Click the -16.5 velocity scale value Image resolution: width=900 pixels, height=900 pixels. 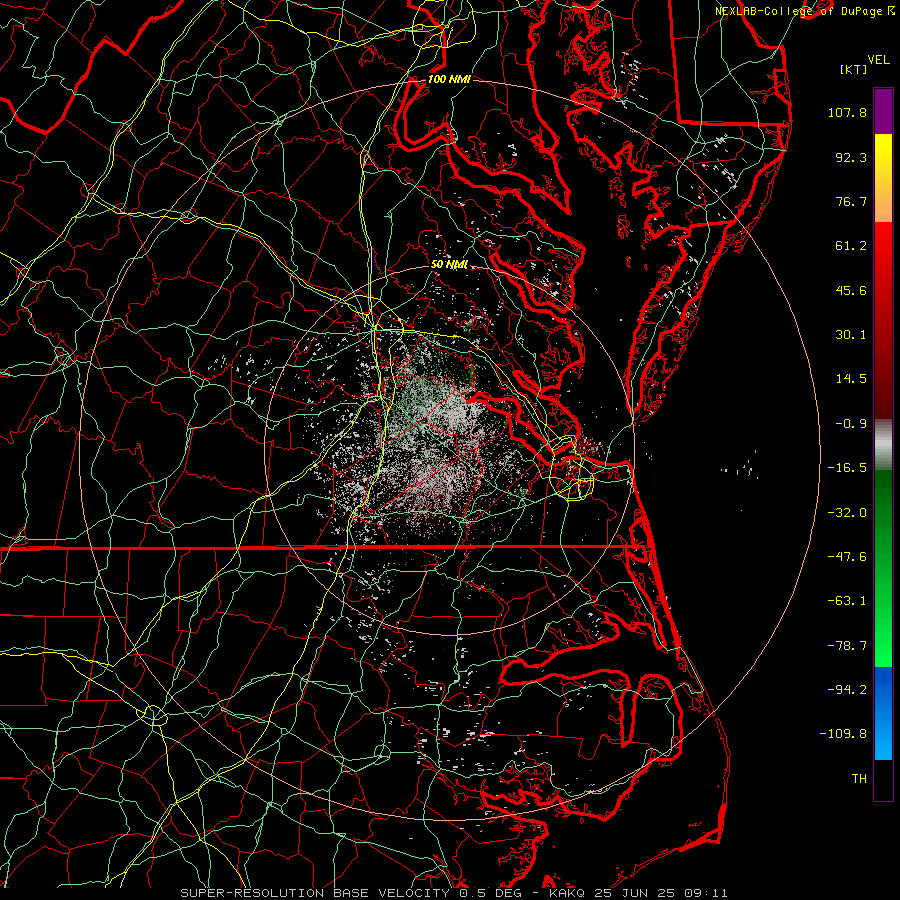coord(847,468)
